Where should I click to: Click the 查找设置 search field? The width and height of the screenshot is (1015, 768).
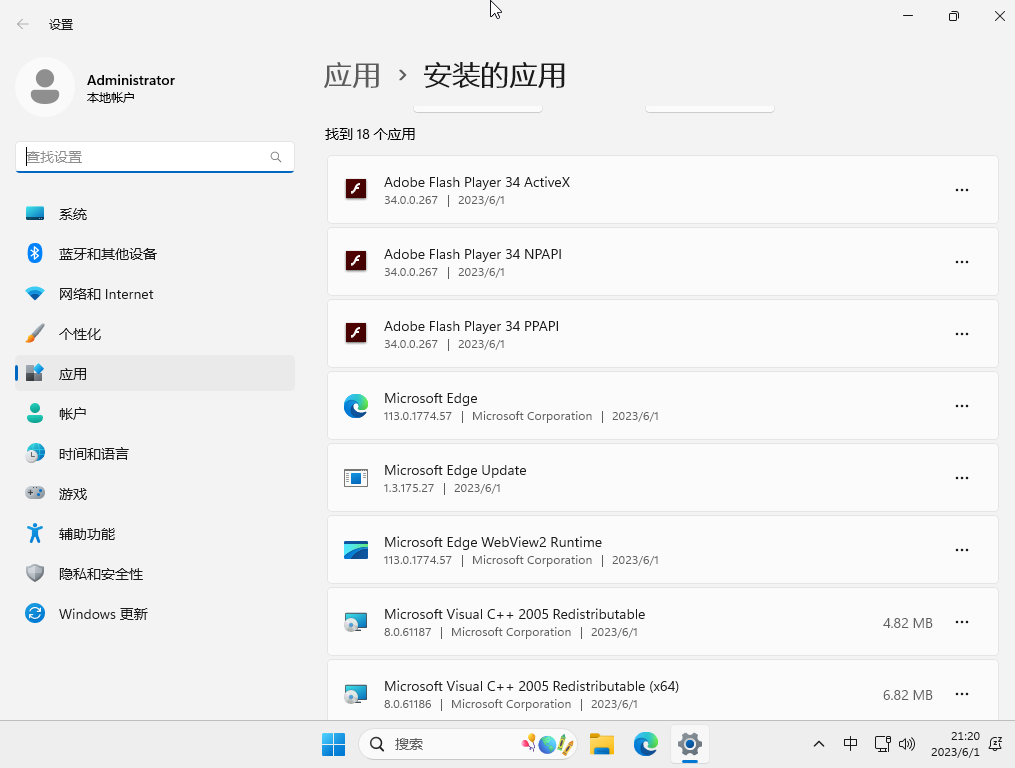coord(155,157)
